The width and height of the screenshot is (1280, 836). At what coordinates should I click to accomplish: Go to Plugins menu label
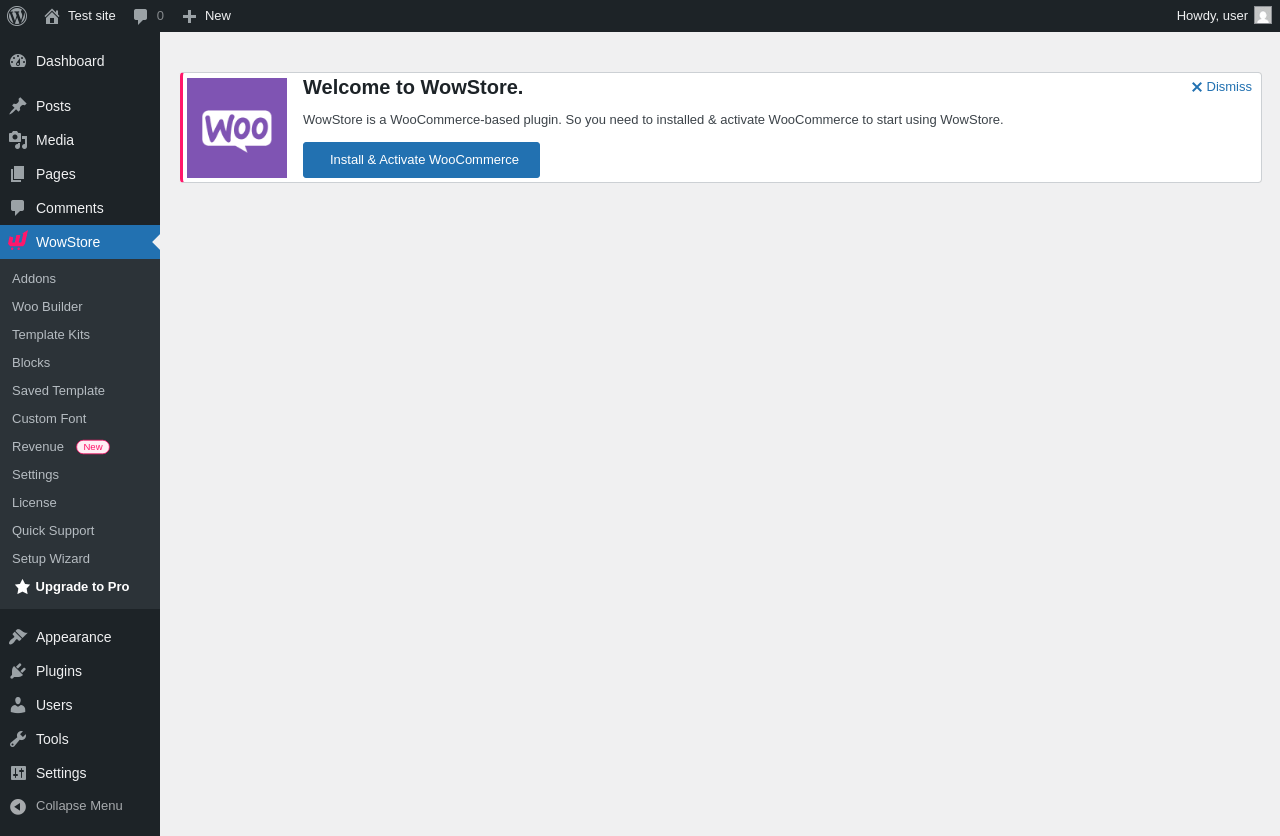tap(59, 671)
